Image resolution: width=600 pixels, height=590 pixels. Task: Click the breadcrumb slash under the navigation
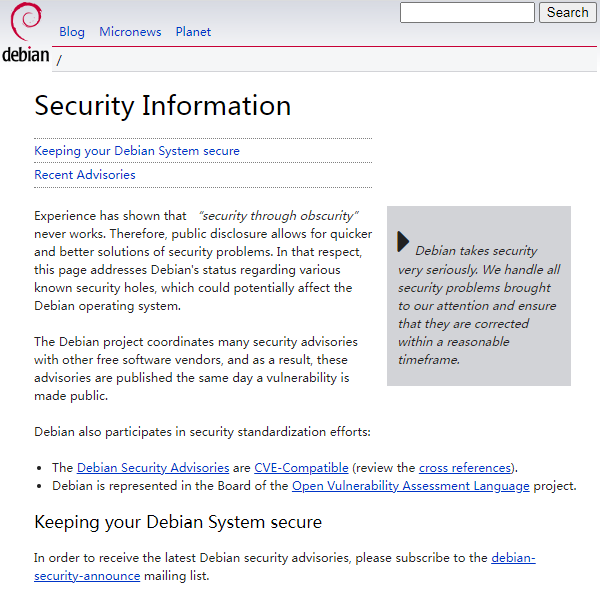(59, 60)
